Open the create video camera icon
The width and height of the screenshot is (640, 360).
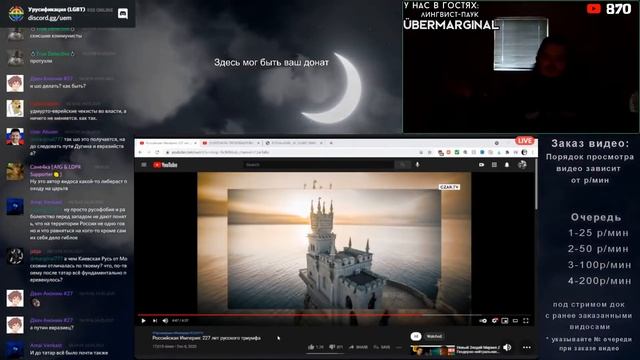click(482, 165)
